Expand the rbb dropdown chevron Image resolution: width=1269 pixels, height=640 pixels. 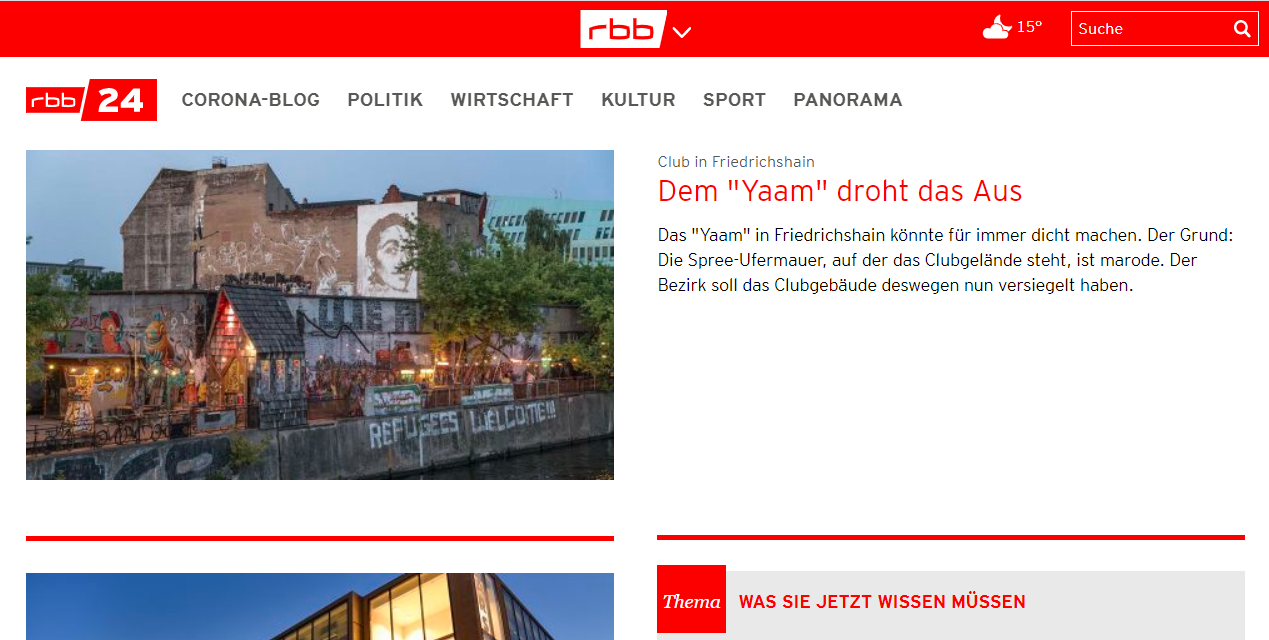[682, 32]
